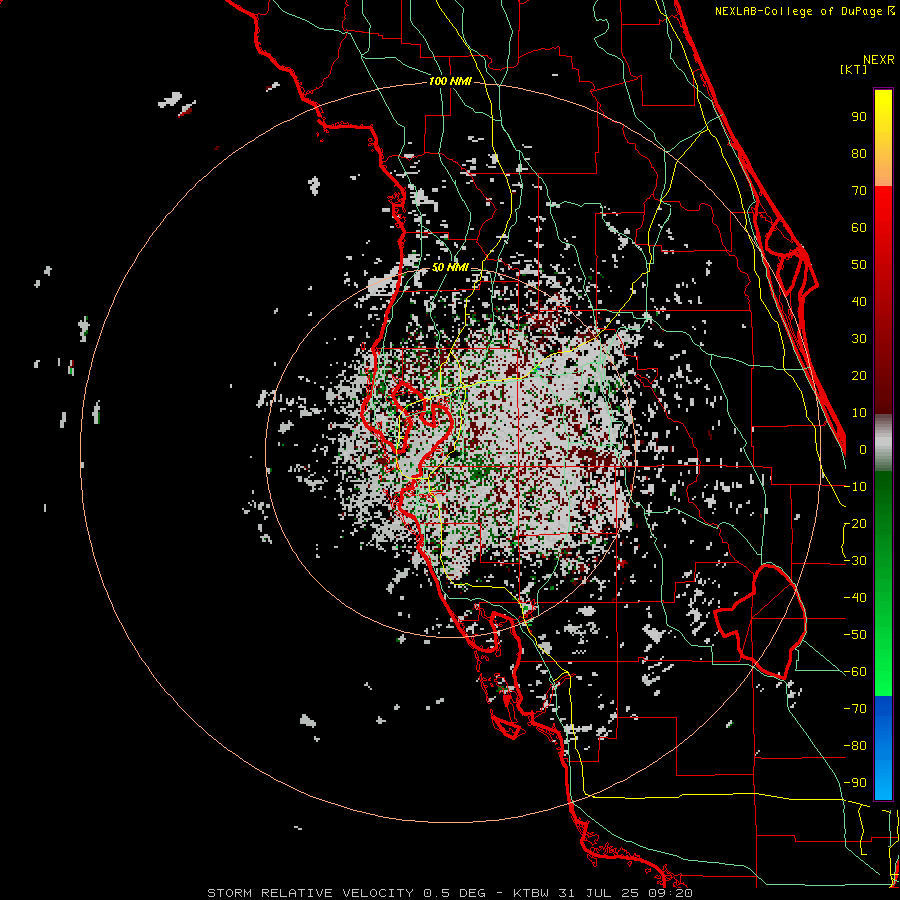Click the 40 value on the velocity scale
900x900 pixels.
pyautogui.click(x=859, y=302)
